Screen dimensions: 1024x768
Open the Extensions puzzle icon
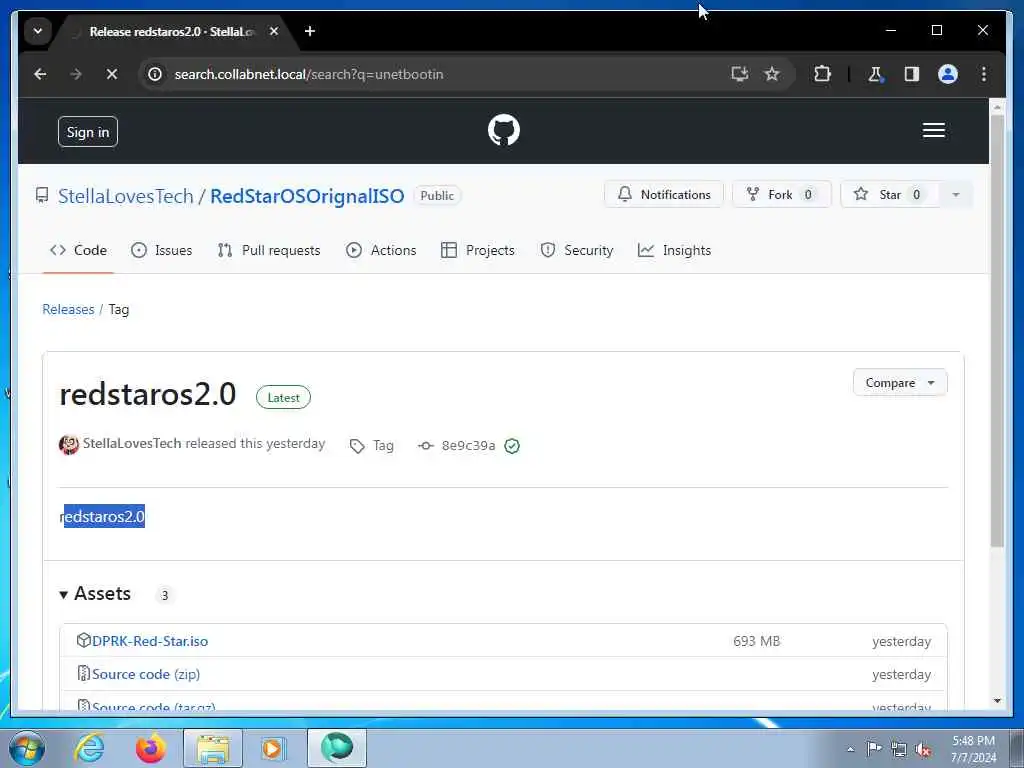(x=822, y=74)
